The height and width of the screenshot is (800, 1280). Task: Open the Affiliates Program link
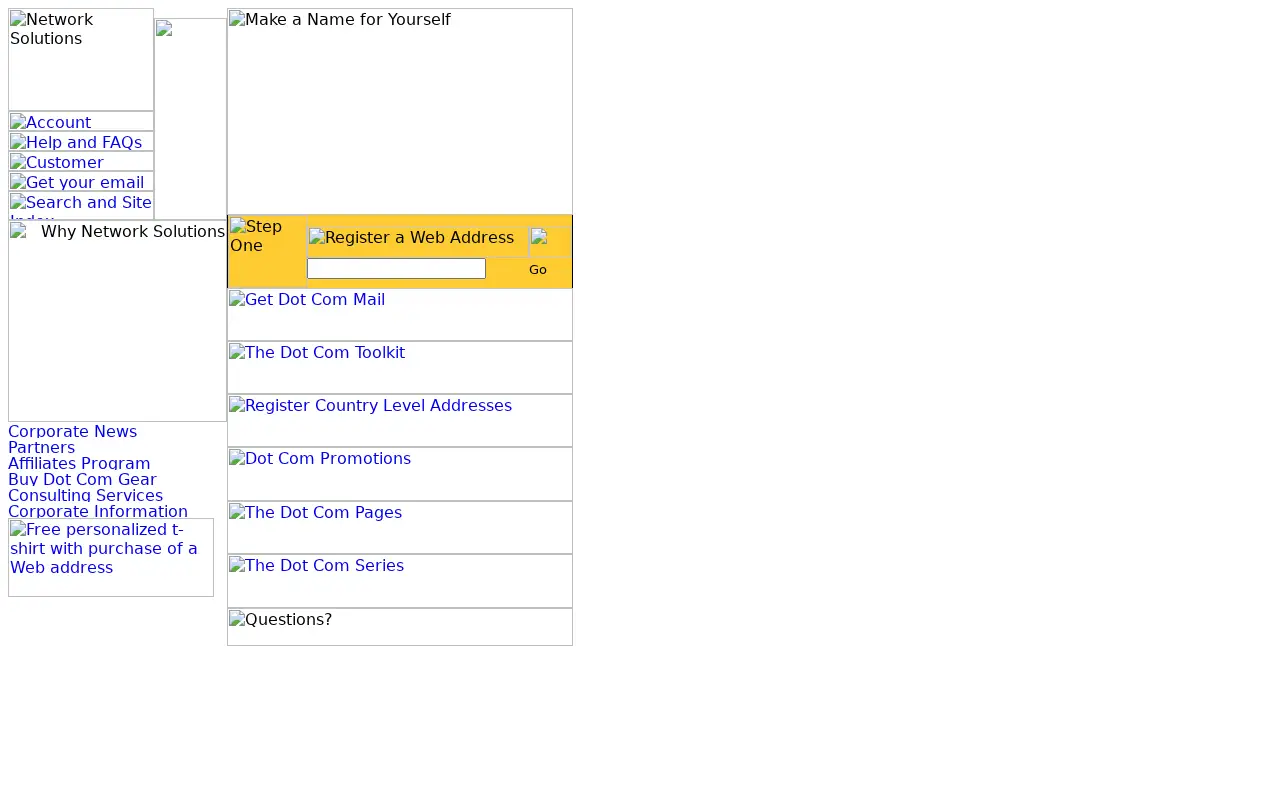(79, 464)
